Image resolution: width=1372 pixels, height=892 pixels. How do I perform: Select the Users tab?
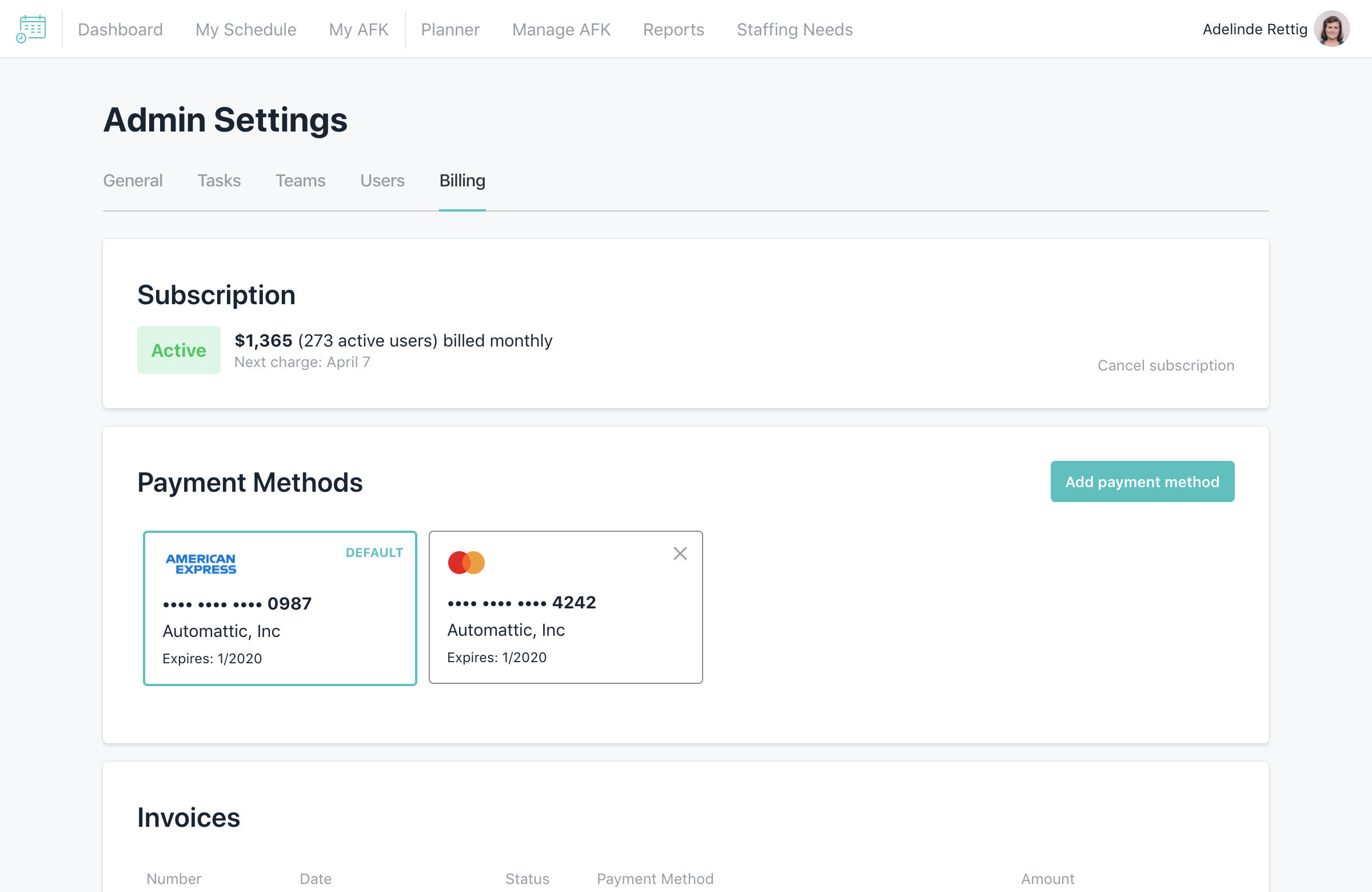tap(382, 181)
